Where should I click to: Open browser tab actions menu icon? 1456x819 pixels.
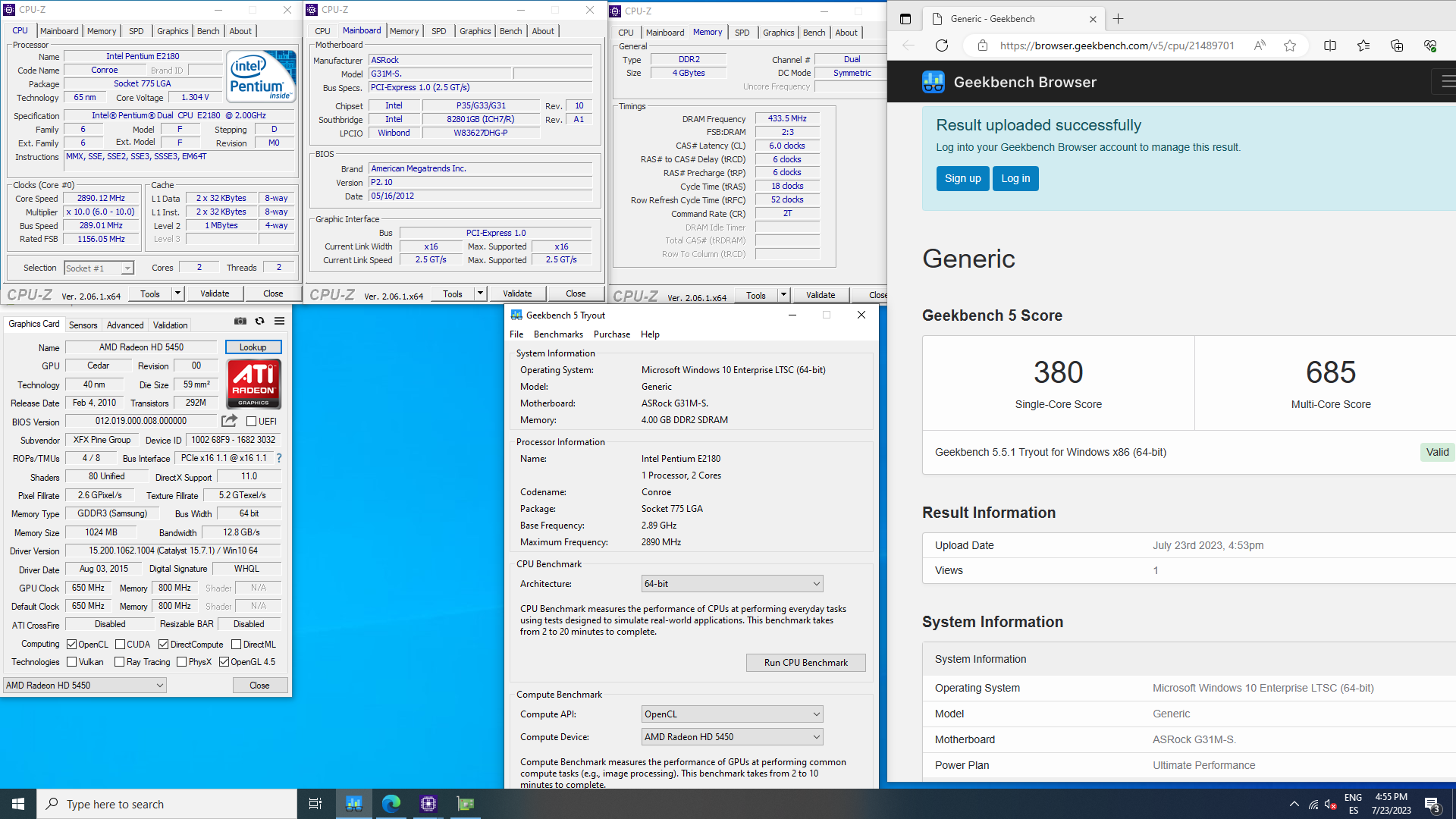(x=905, y=19)
